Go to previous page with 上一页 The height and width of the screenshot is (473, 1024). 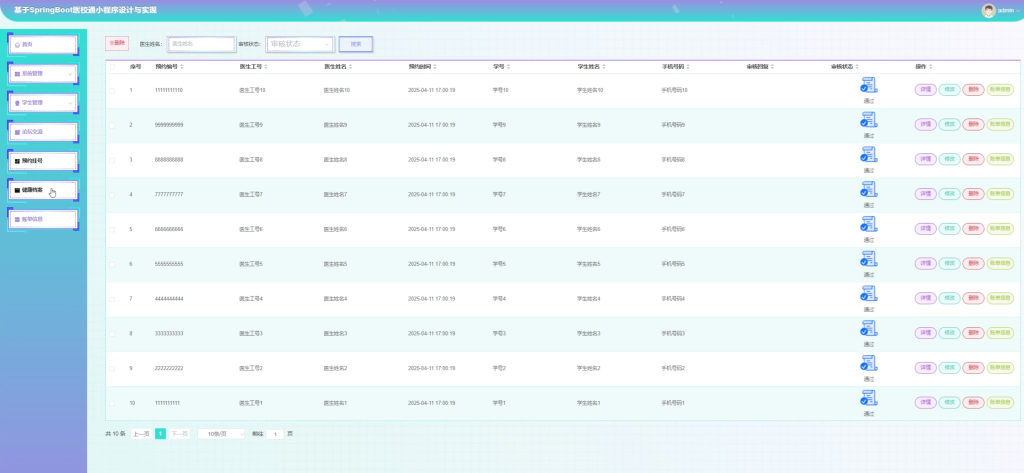click(140, 434)
